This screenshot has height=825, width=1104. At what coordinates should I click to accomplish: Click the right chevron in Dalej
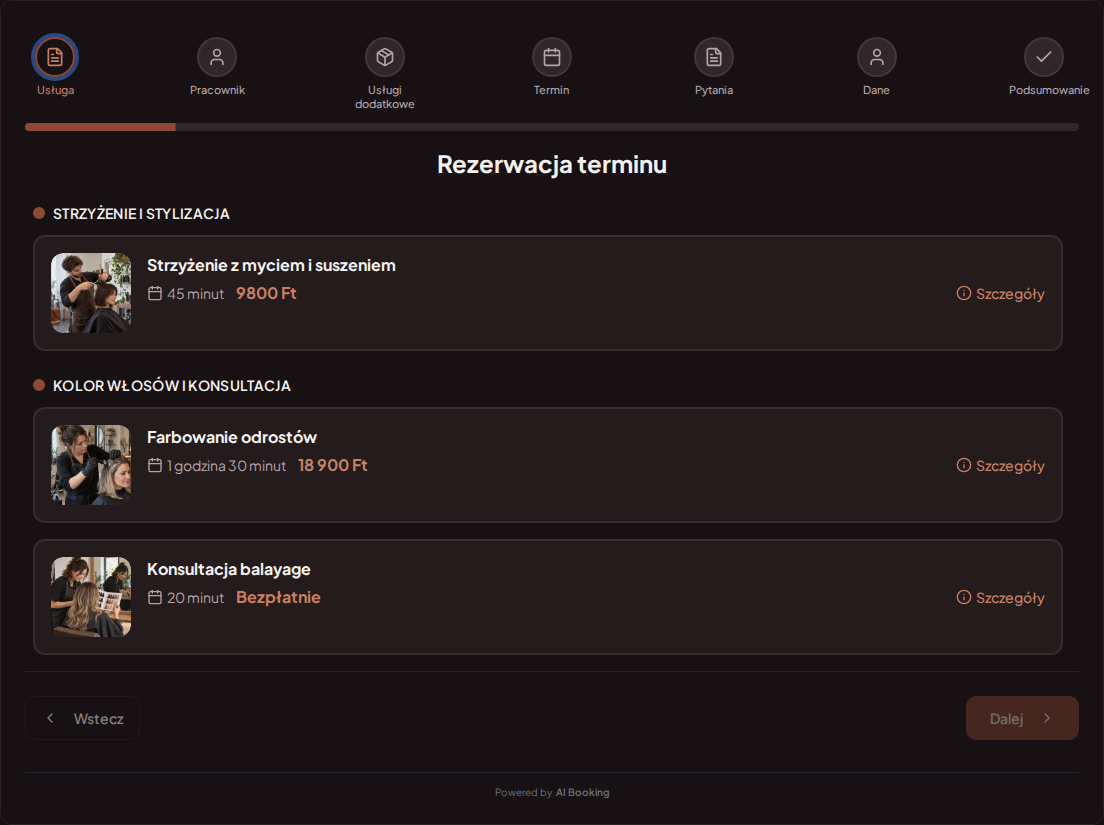coord(1047,718)
